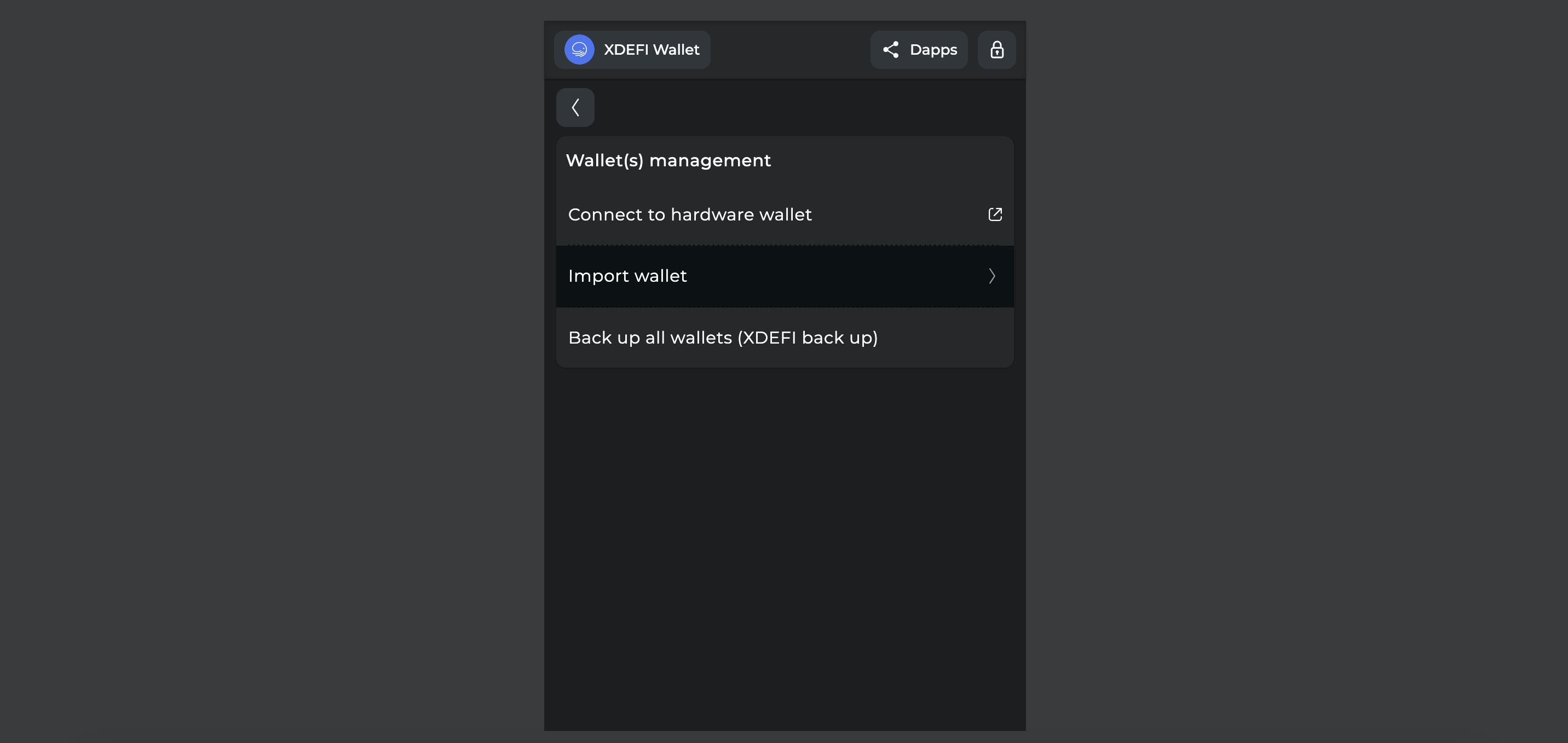This screenshot has height=743, width=1568.
Task: Open the XDEFI Wallet header button
Action: (632, 49)
